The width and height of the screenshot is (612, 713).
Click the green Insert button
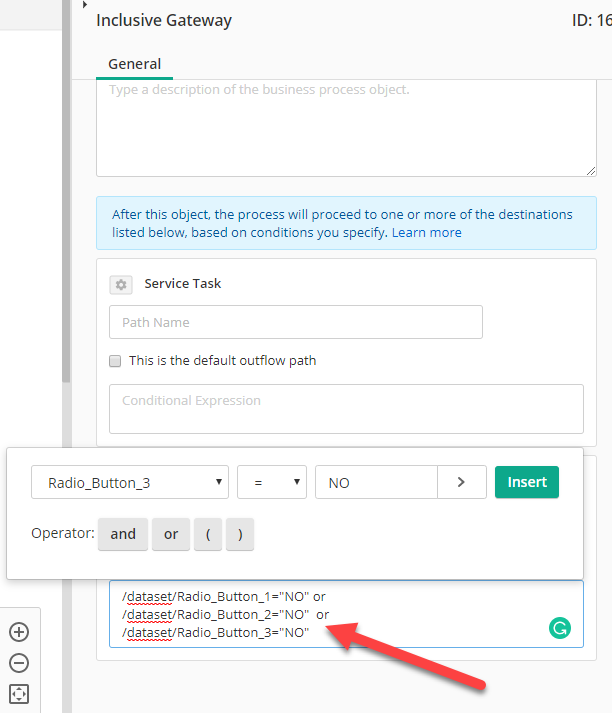coord(527,482)
